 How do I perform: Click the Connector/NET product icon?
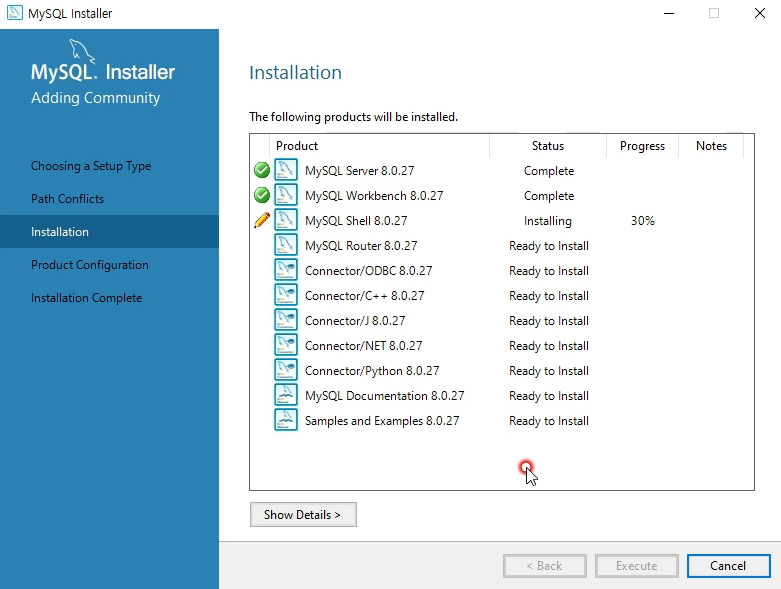tap(286, 345)
